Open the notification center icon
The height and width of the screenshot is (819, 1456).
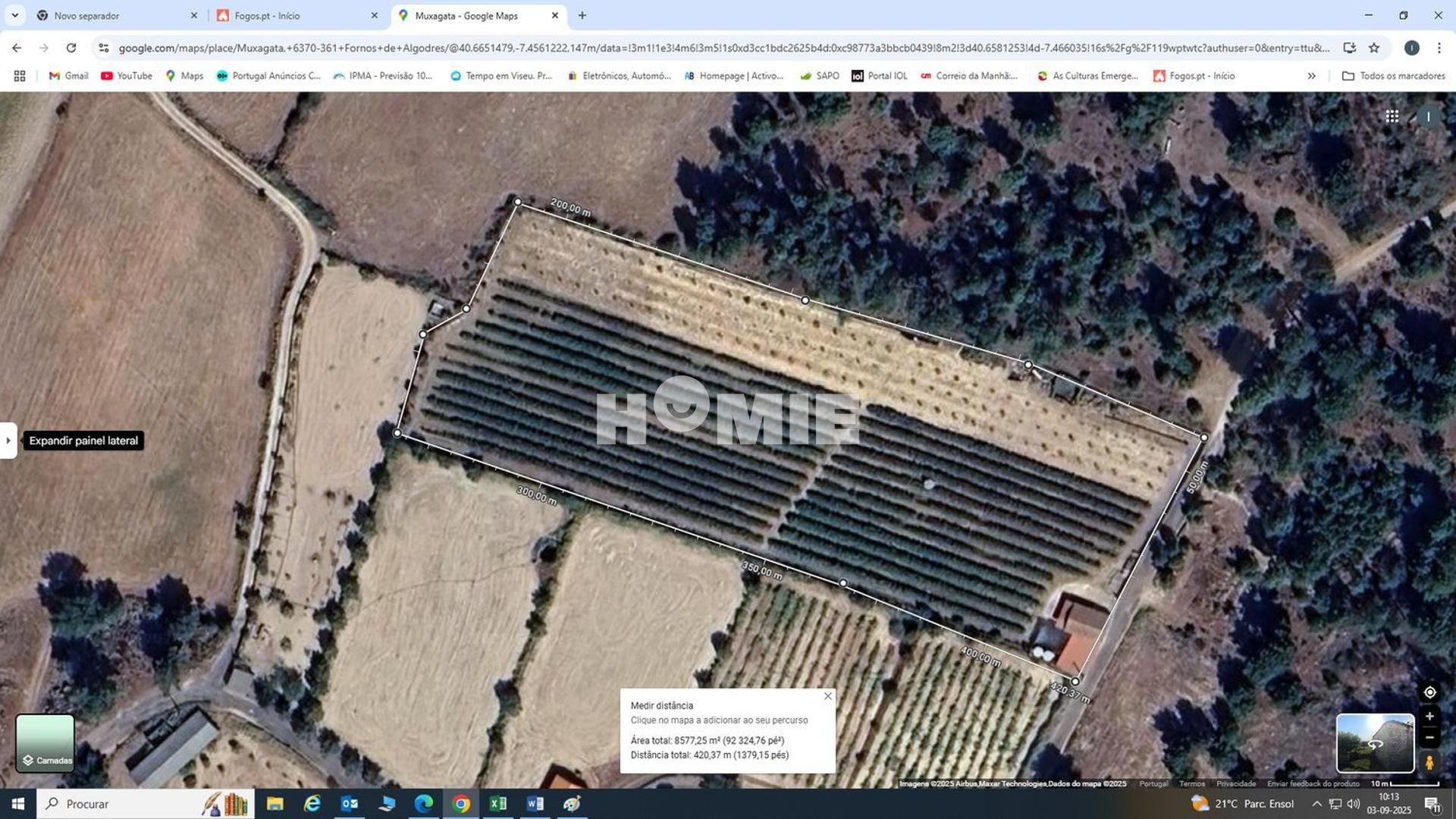click(x=1432, y=804)
